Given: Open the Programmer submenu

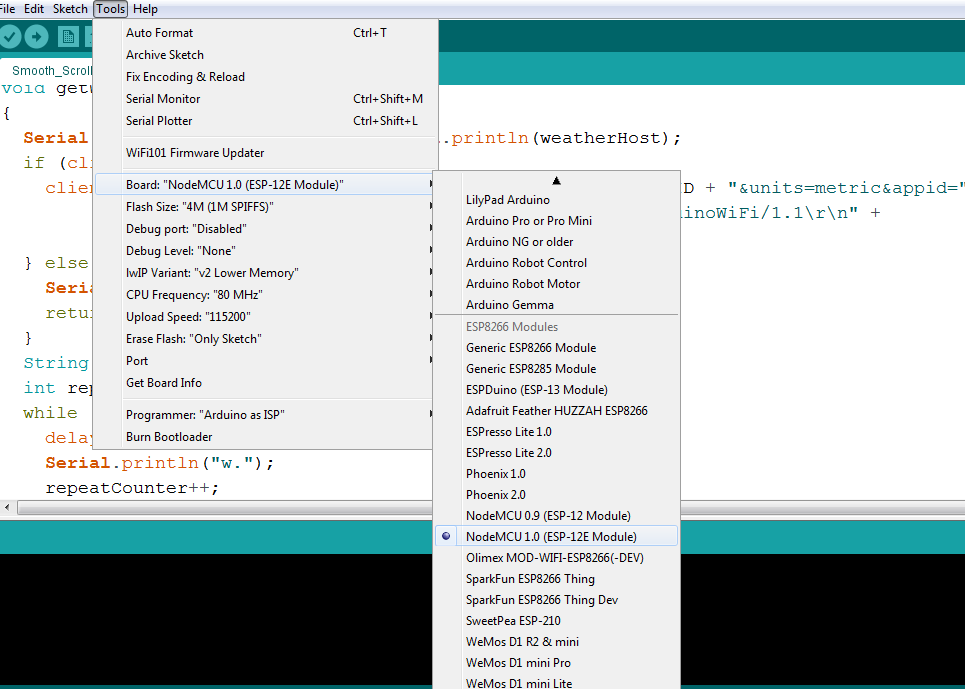Looking at the screenshot, I should click(265, 415).
